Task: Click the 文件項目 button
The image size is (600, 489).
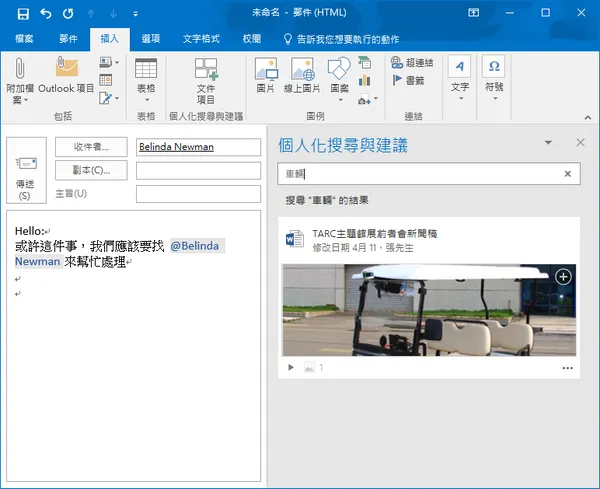Action: tap(206, 81)
